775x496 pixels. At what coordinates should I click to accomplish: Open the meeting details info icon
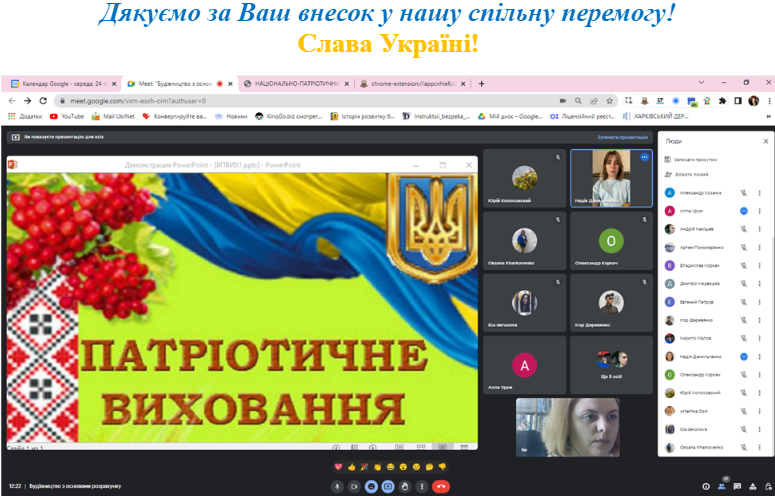pyautogui.click(x=706, y=486)
